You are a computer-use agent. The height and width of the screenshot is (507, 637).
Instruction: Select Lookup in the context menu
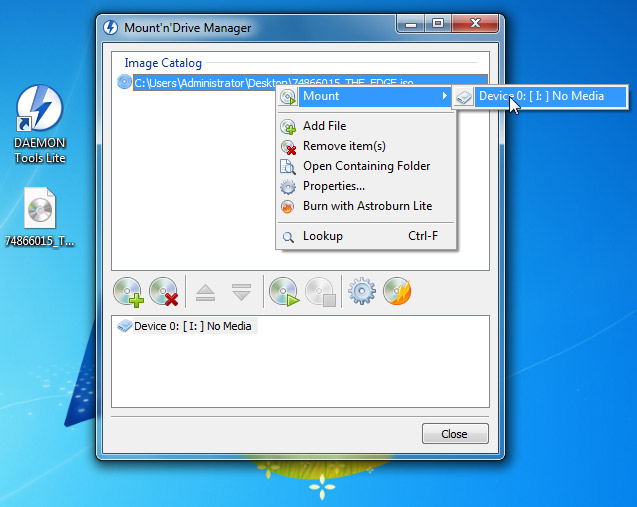[322, 237]
